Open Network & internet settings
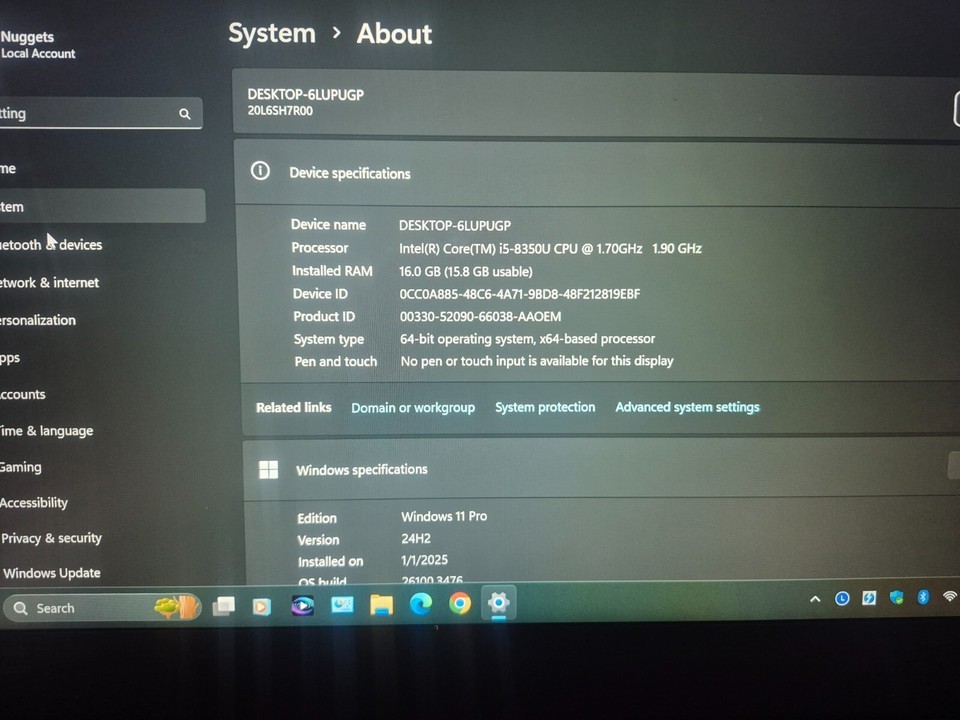 (x=102, y=282)
